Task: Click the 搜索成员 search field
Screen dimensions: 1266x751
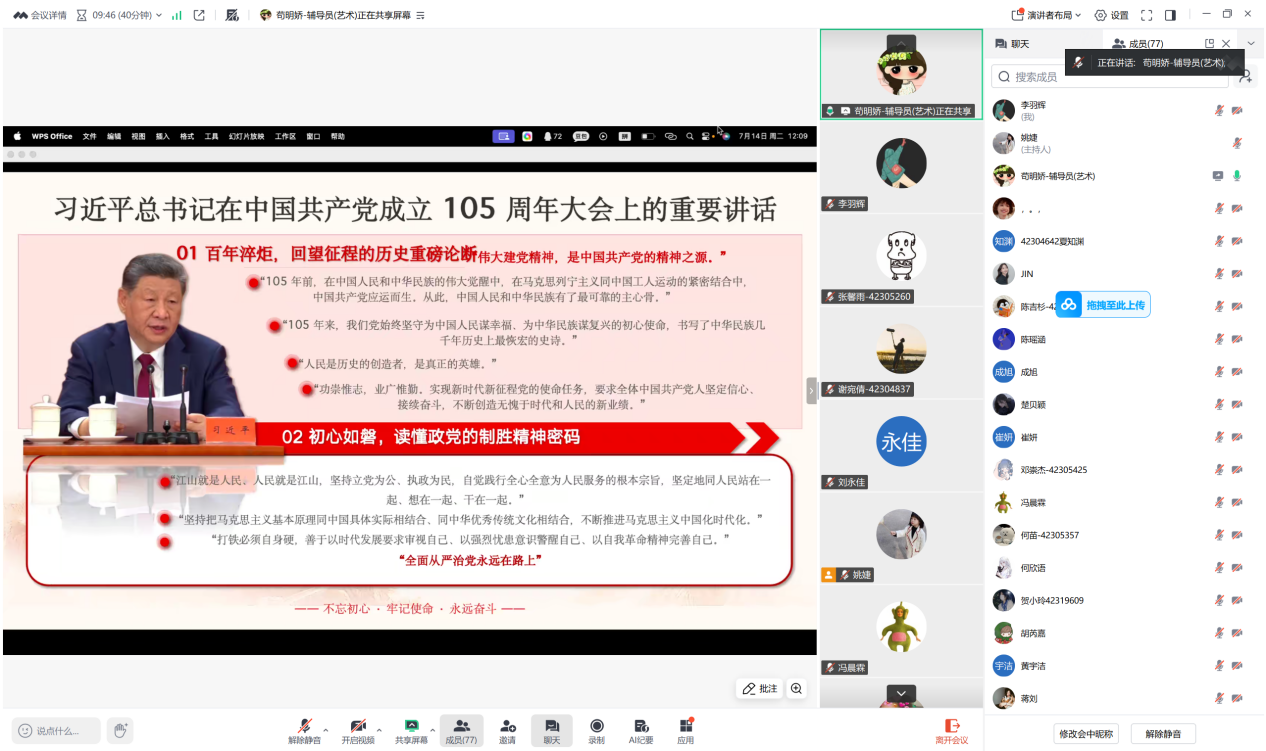Action: point(1110,77)
